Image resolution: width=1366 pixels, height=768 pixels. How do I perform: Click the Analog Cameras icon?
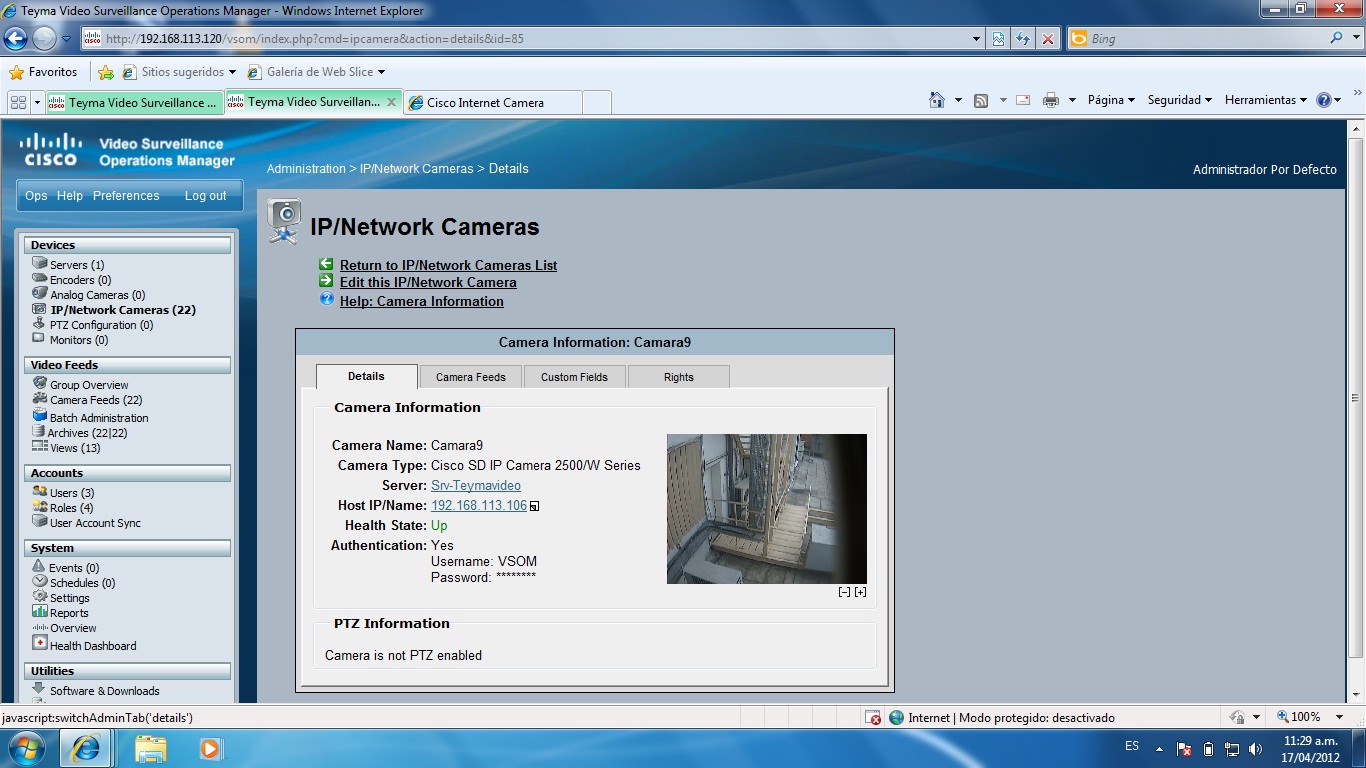(x=40, y=294)
